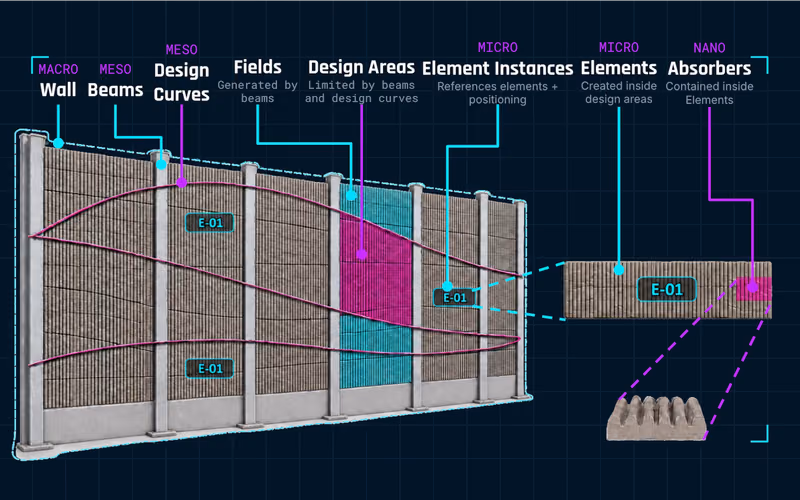Click the "Generated by beams" caption

pyautogui.click(x=258, y=92)
